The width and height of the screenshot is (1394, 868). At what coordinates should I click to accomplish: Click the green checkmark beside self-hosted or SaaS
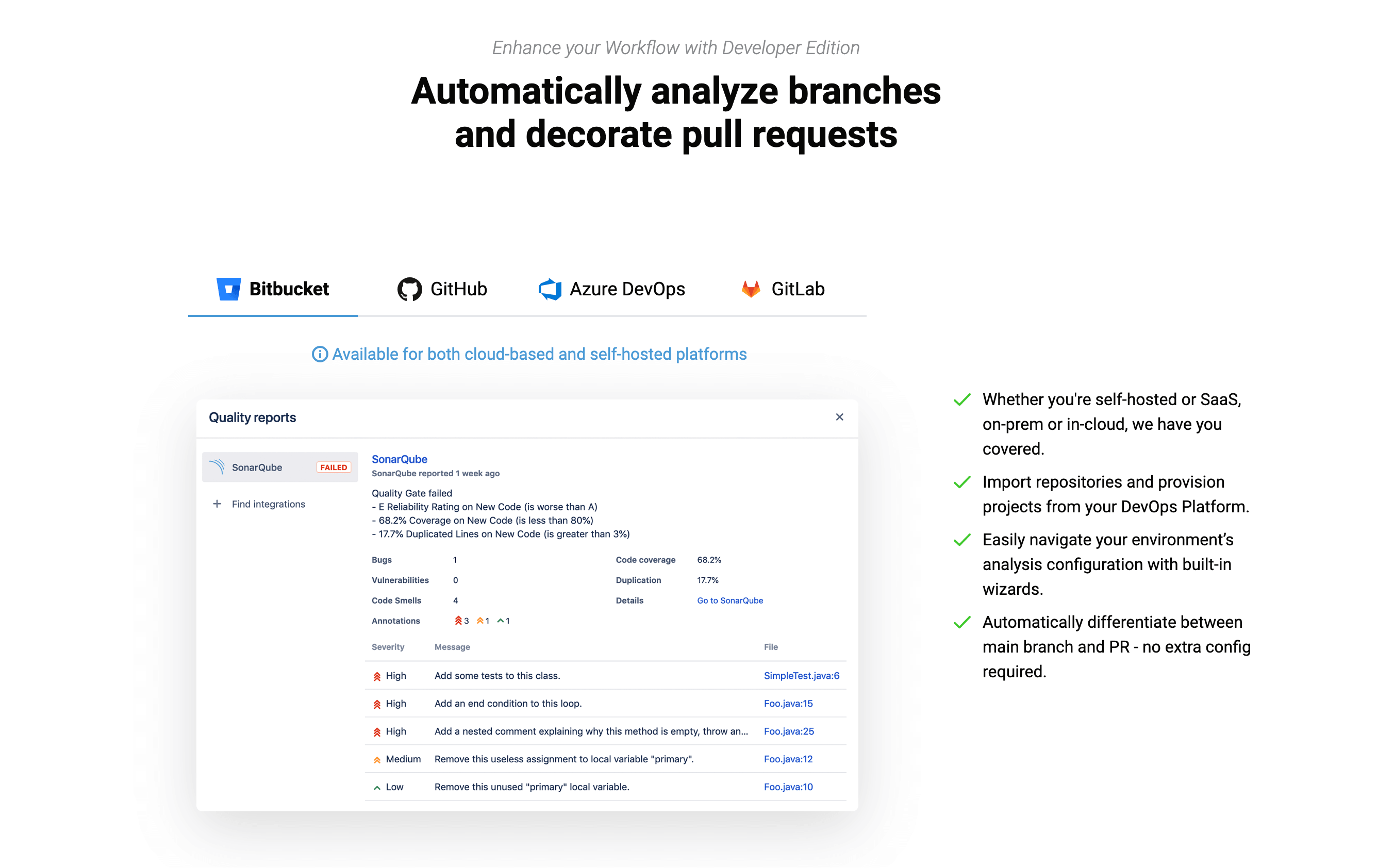click(x=961, y=399)
